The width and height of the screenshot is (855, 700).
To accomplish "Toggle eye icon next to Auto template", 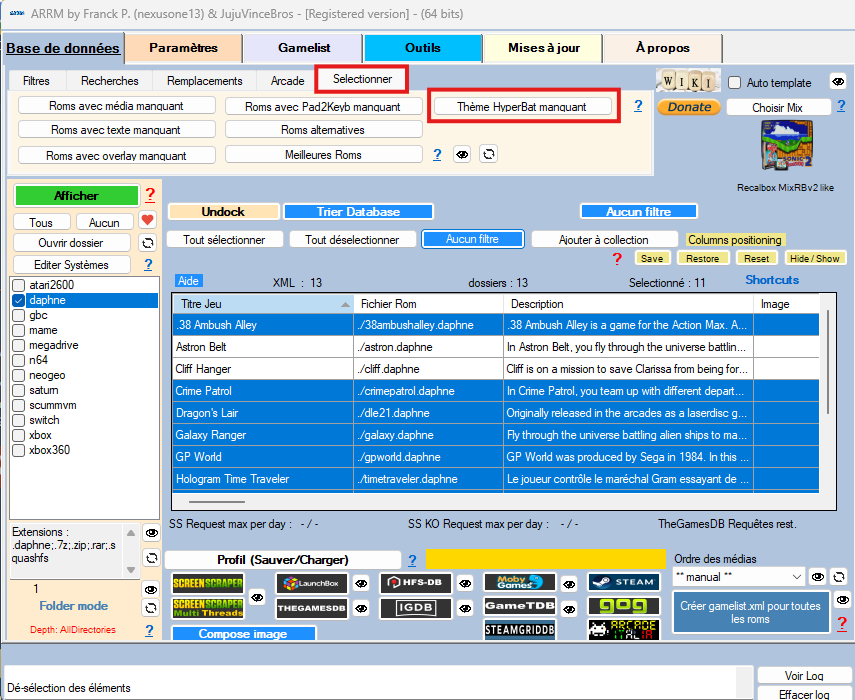I will pos(837,83).
